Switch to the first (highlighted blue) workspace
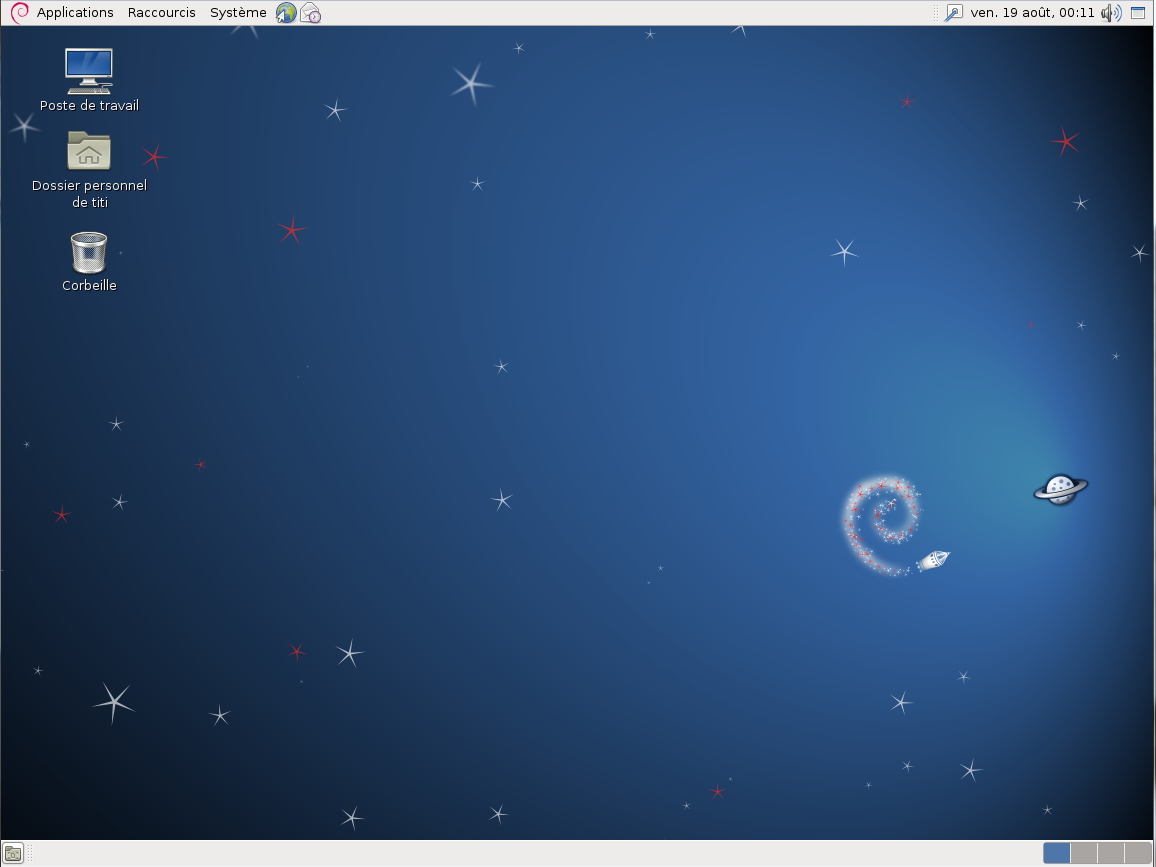 [x=1056, y=853]
